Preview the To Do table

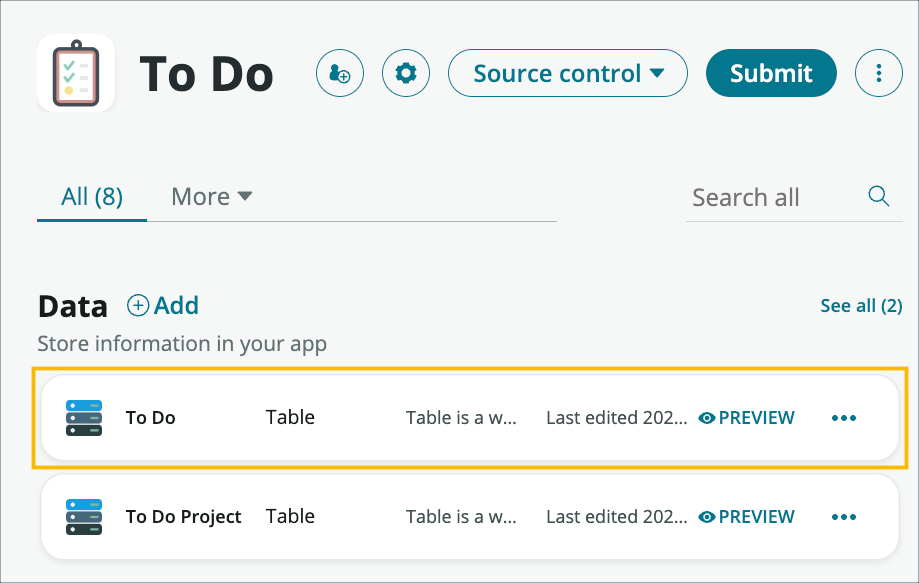pos(746,417)
